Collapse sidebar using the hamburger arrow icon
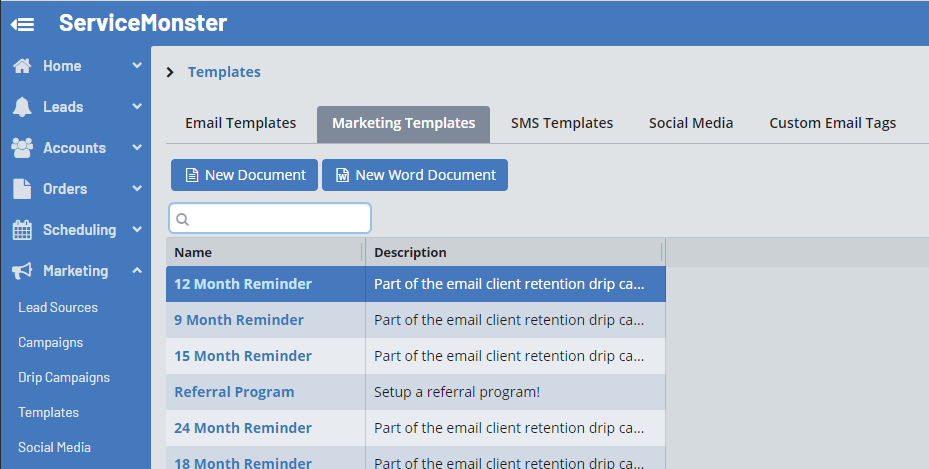 tap(22, 23)
